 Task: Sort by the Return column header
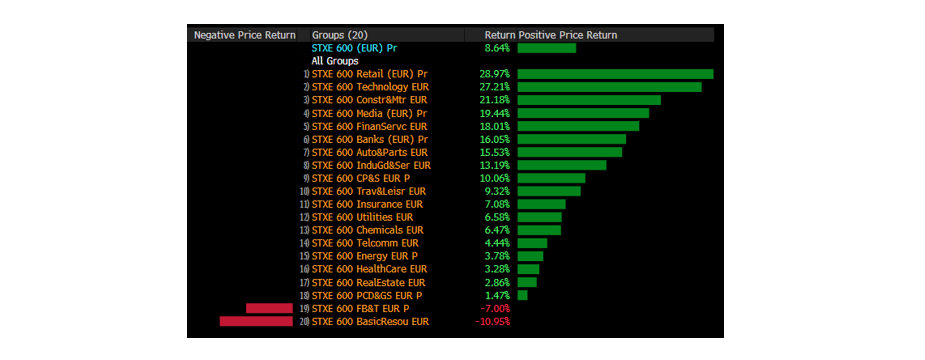click(x=500, y=35)
